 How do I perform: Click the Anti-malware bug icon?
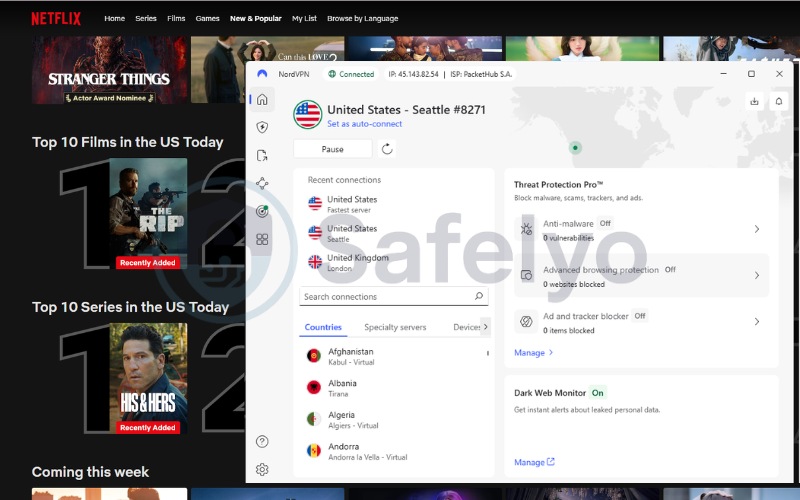(x=526, y=229)
